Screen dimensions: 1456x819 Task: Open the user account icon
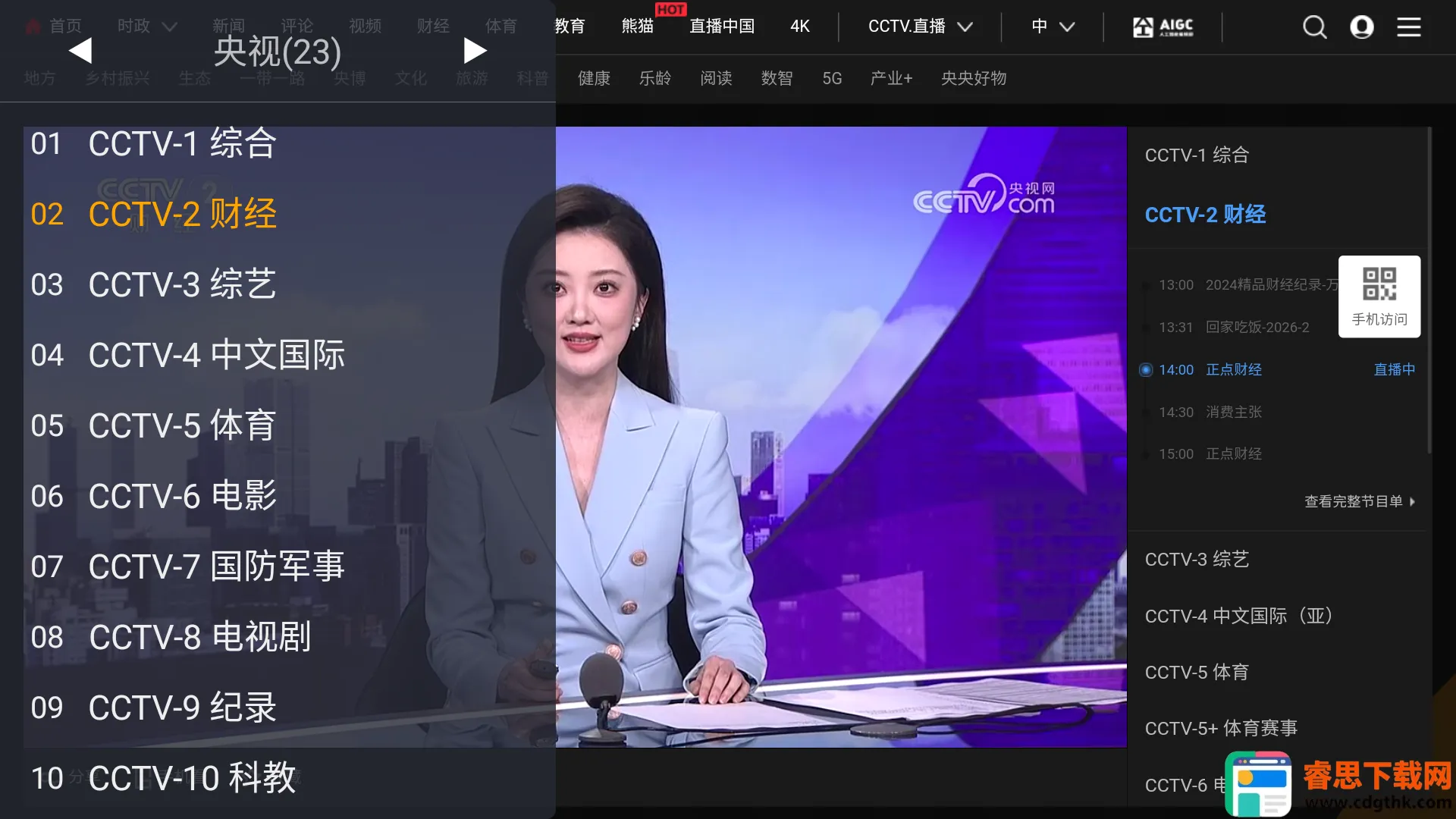tap(1362, 27)
